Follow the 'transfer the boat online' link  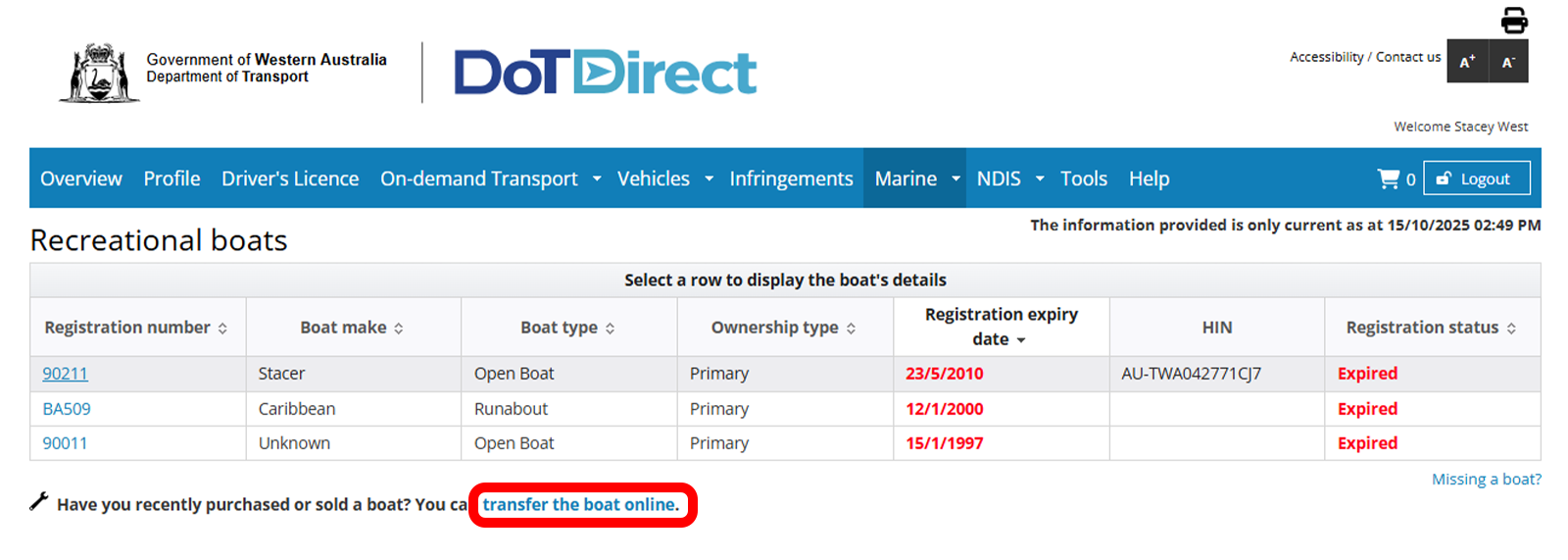pyautogui.click(x=580, y=504)
